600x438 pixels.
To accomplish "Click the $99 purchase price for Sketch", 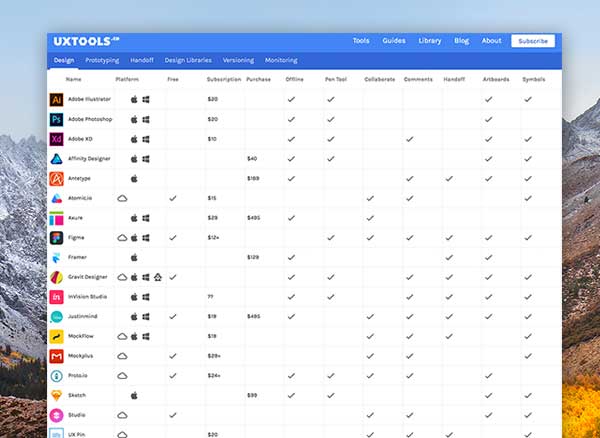I will pos(252,396).
